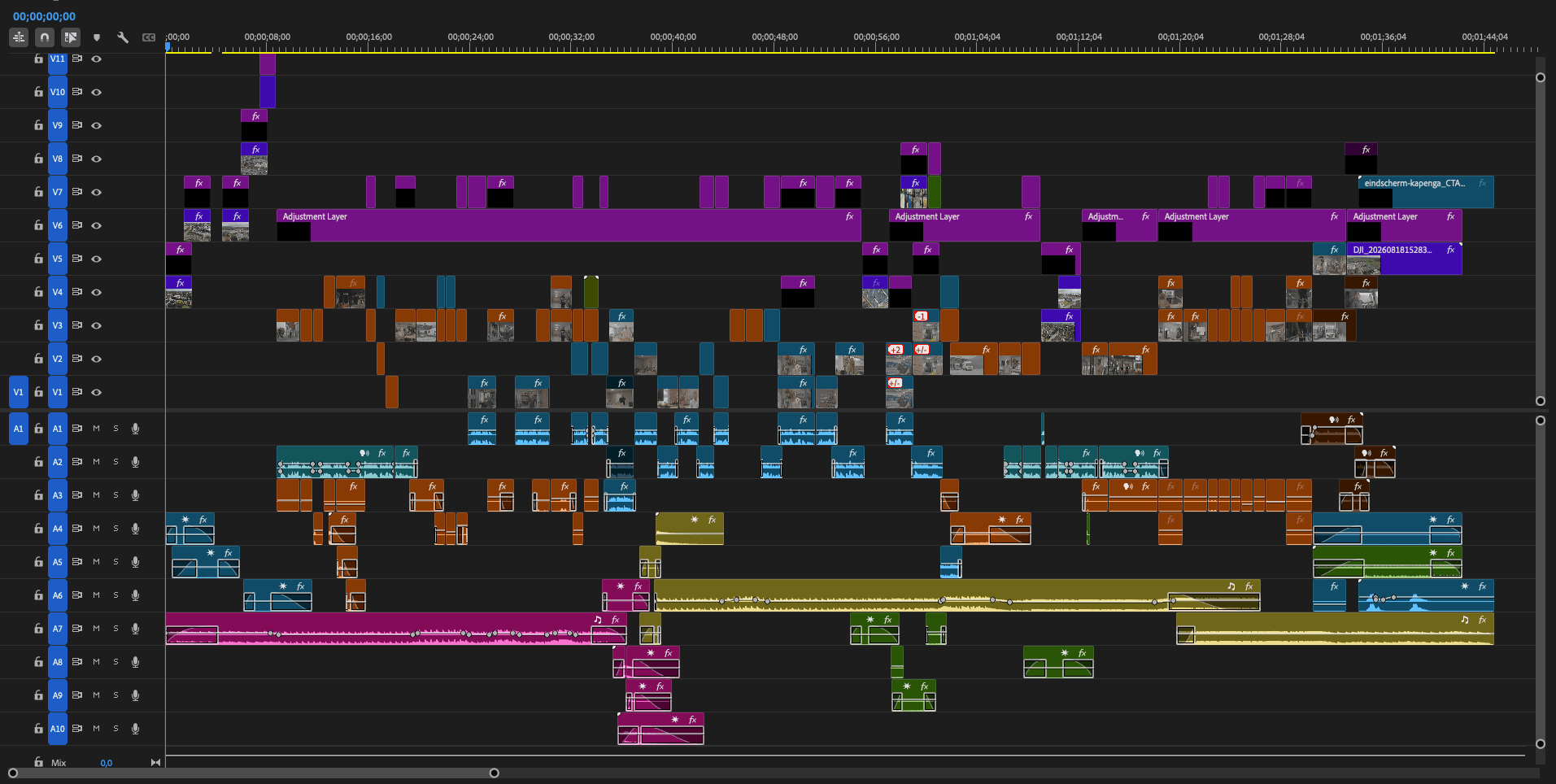Image resolution: width=1556 pixels, height=784 pixels.
Task: Hide video track V5 using eye icon
Action: 97,259
